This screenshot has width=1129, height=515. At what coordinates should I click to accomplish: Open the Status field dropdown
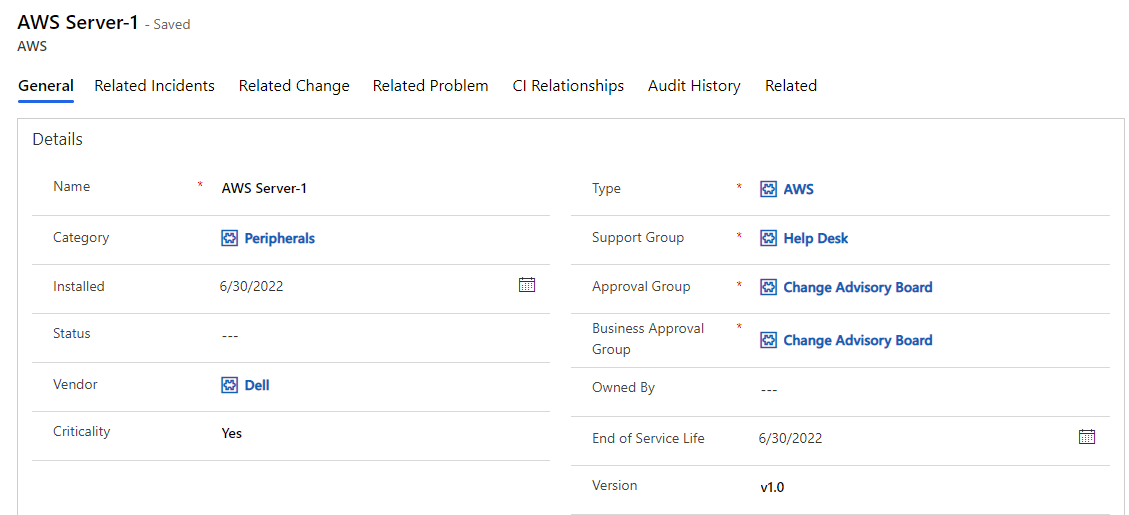click(380, 336)
